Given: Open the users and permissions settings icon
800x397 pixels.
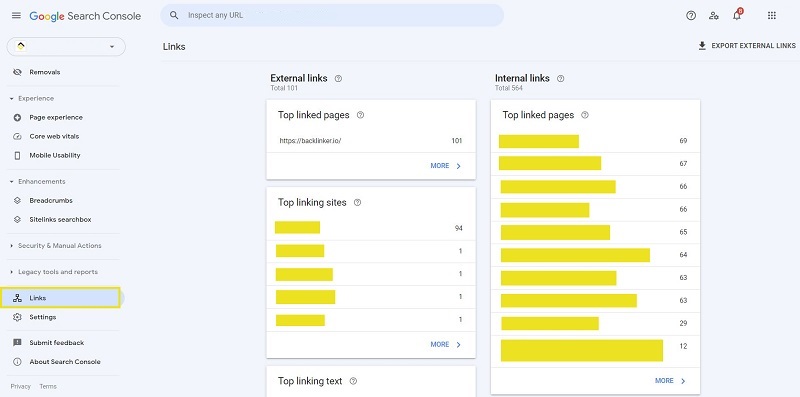Looking at the screenshot, I should (x=714, y=15).
